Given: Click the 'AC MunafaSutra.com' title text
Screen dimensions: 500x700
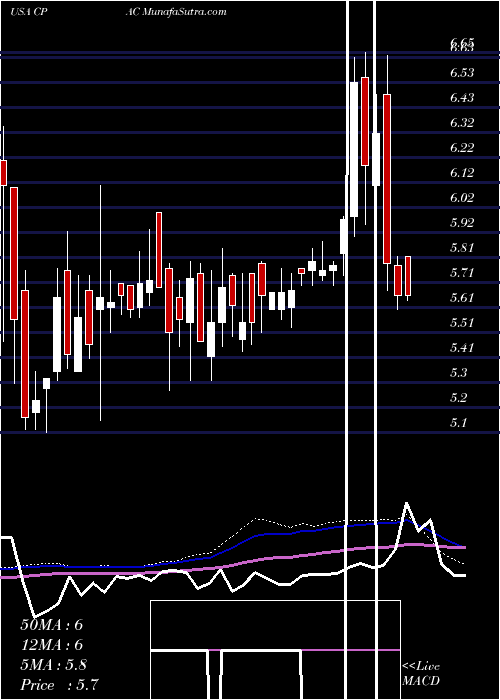Looking at the screenshot, I should coord(176,12).
